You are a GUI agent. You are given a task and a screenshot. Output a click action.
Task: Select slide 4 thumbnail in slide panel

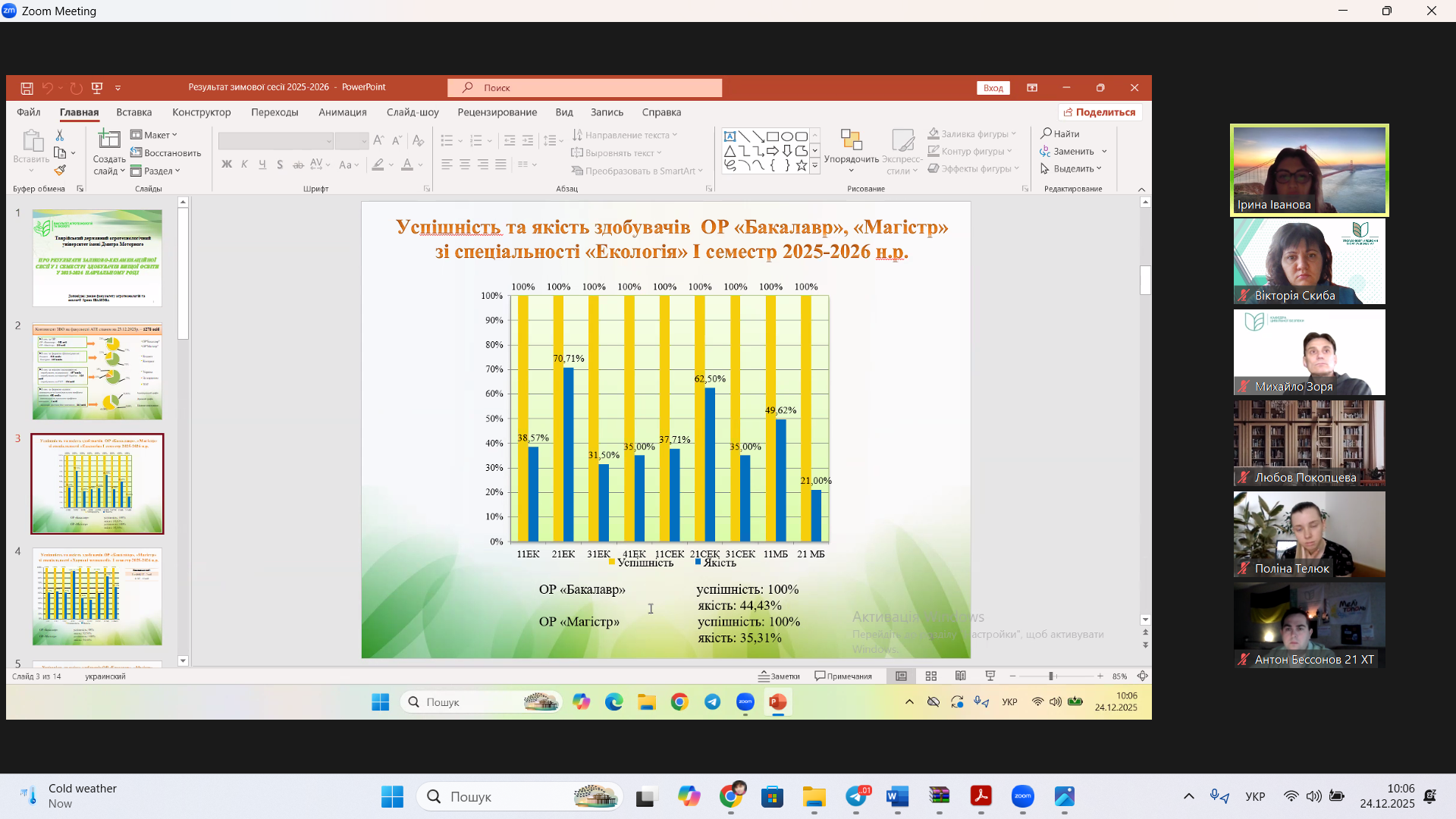97,596
